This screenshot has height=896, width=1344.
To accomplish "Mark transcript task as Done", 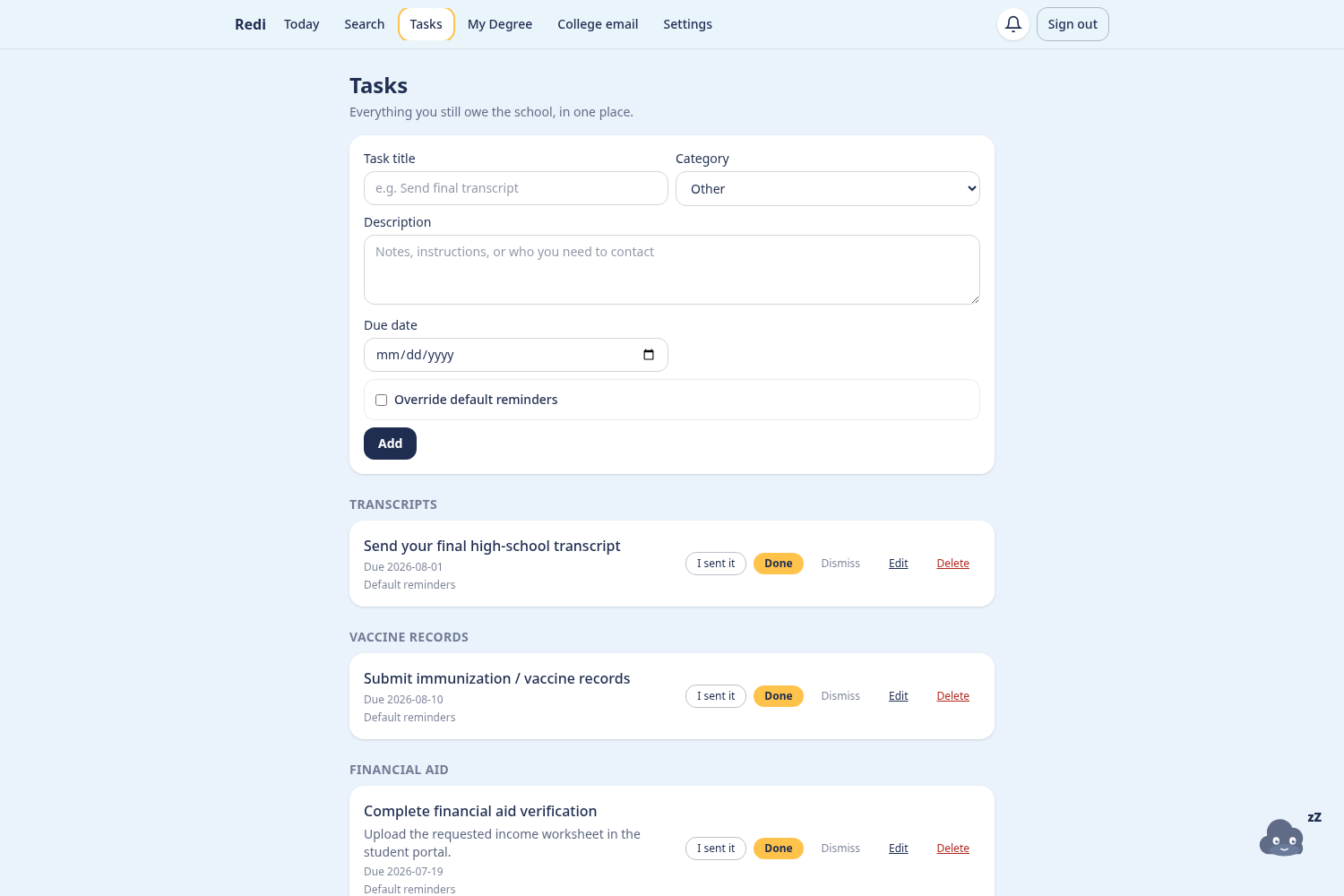I will click(779, 564).
